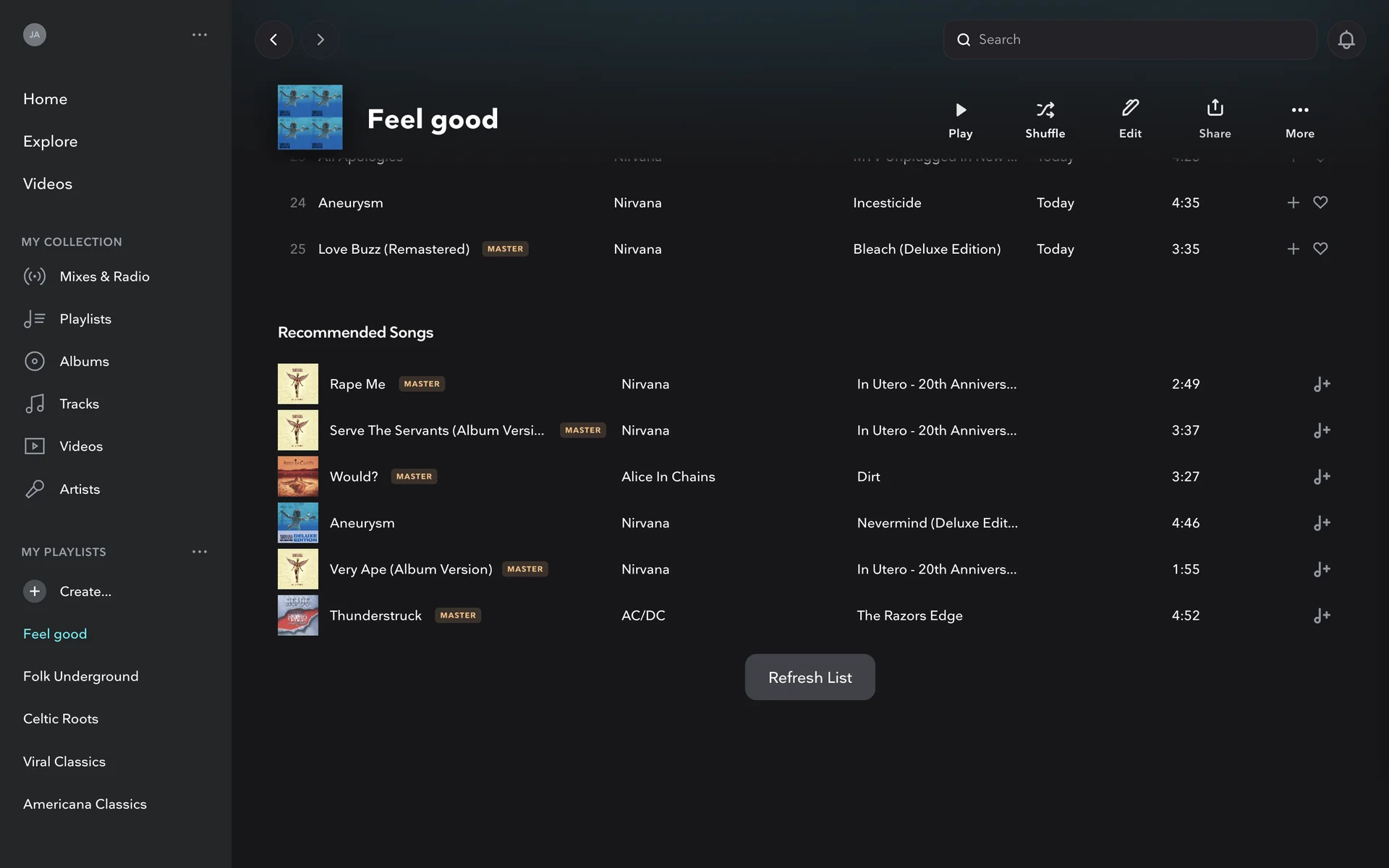Open the profile three-dot menu
This screenshot has height=868, width=1389.
tap(200, 35)
